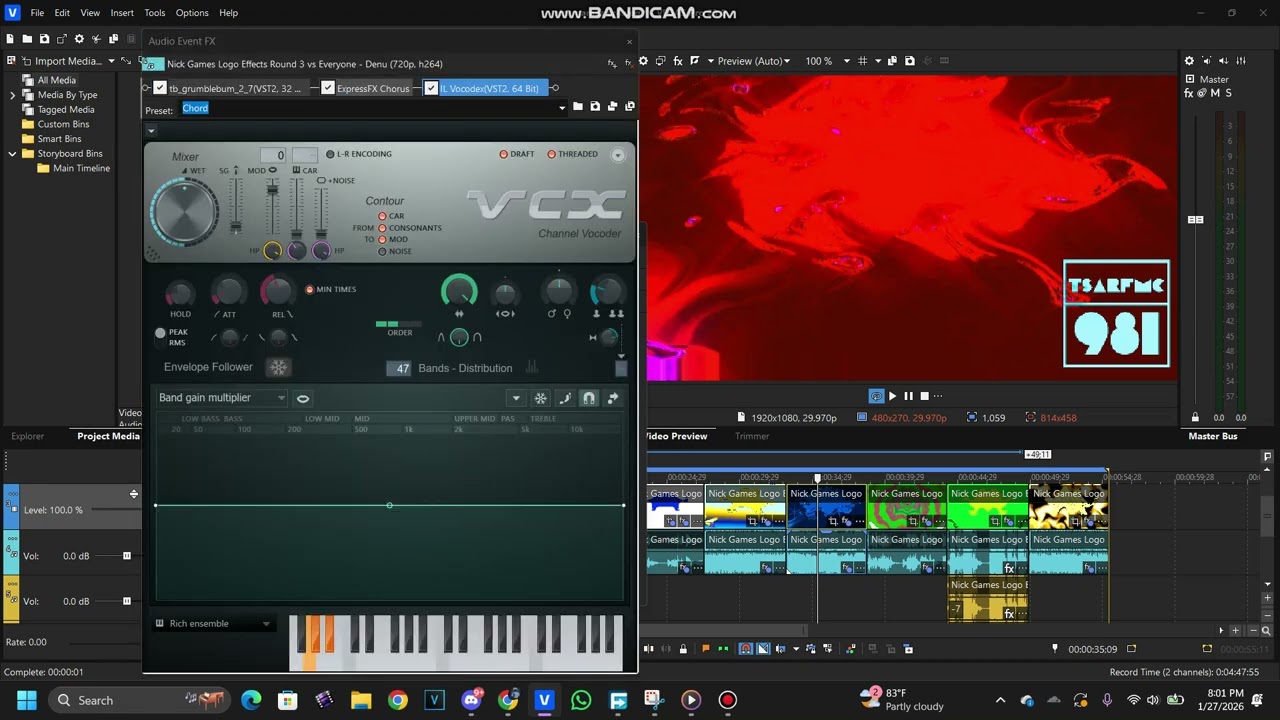Viewport: 1280px width, 720px height.
Task: Uncheck tb_grumblebum_2_7 plug-in checkbox
Action: click(x=160, y=88)
